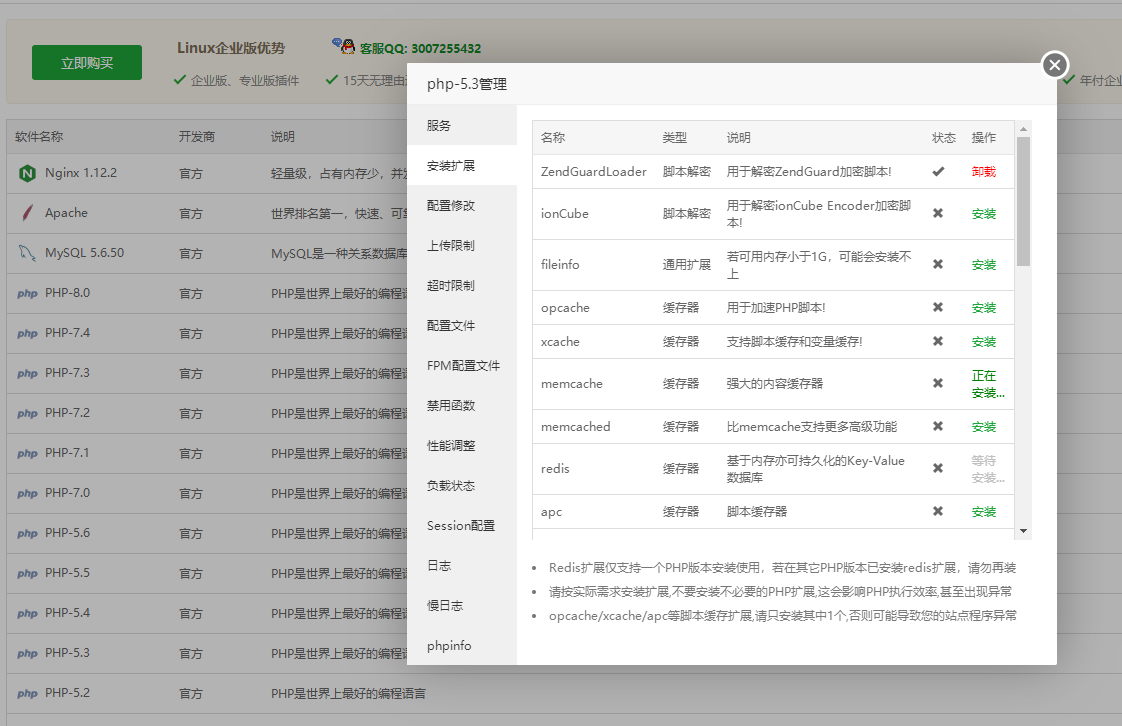Click the Nginx 1.12.2 logo icon
The width and height of the screenshot is (1122, 726).
coord(27,173)
